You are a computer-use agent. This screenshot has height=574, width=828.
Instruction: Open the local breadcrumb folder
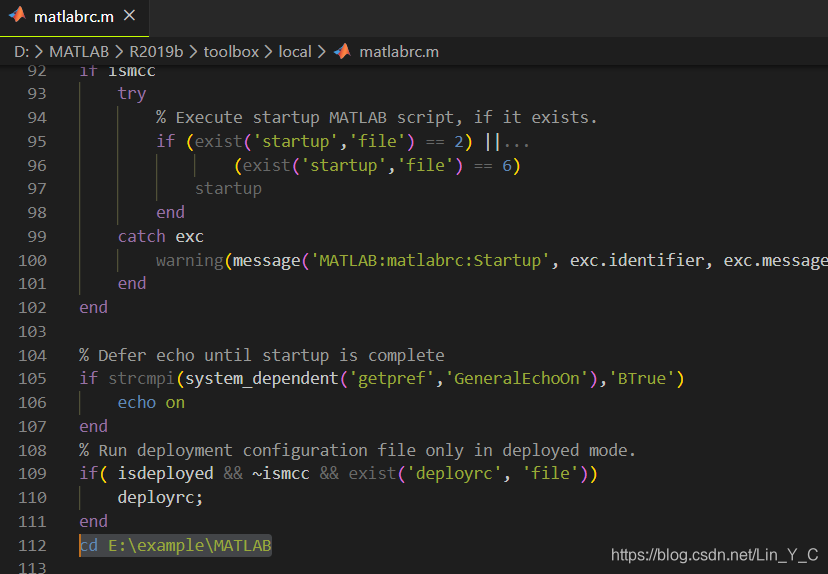click(x=295, y=52)
